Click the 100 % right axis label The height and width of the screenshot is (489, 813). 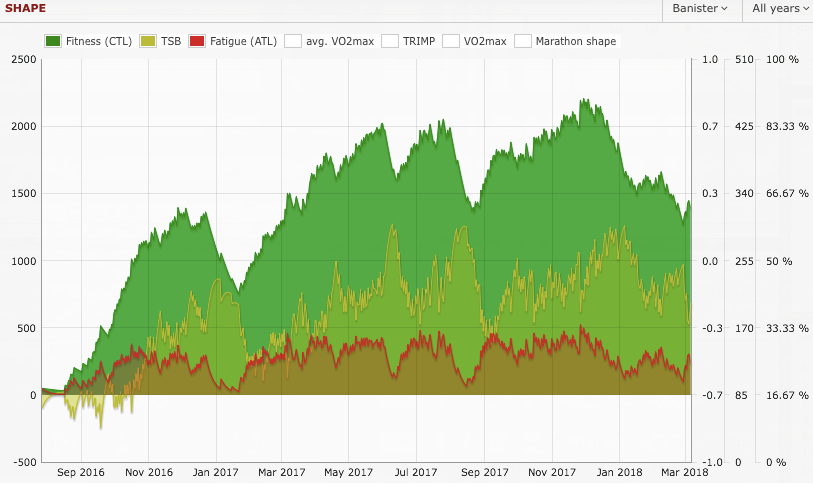pyautogui.click(x=782, y=59)
